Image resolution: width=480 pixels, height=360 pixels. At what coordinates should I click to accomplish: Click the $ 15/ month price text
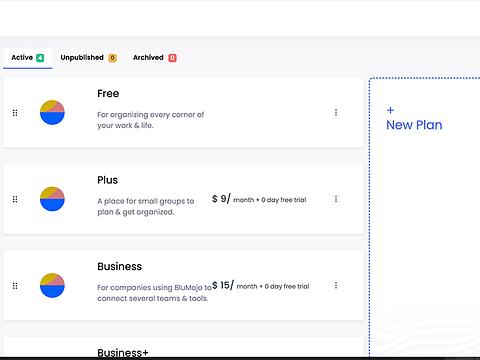(x=261, y=286)
